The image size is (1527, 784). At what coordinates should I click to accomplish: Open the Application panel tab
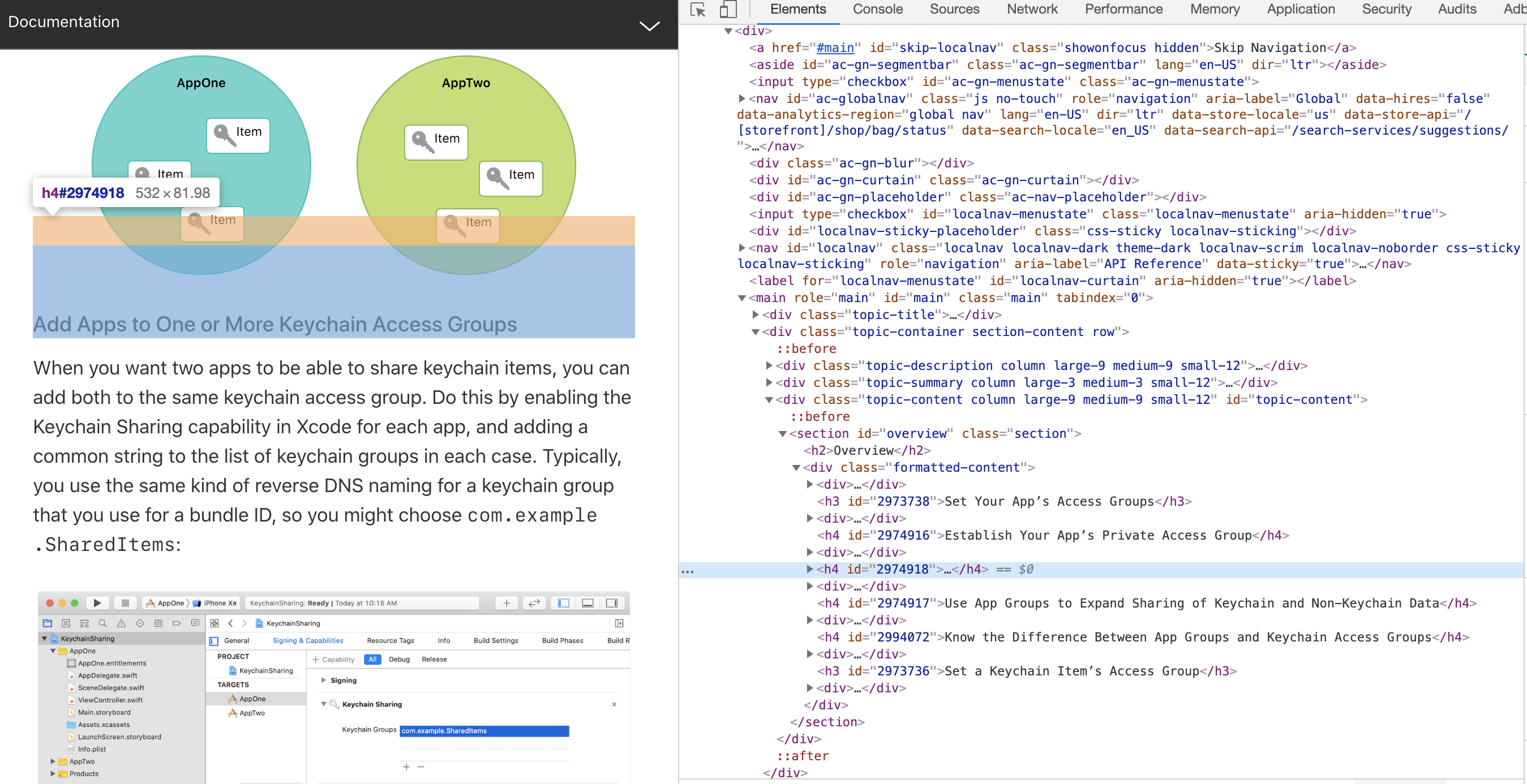coord(1301,10)
